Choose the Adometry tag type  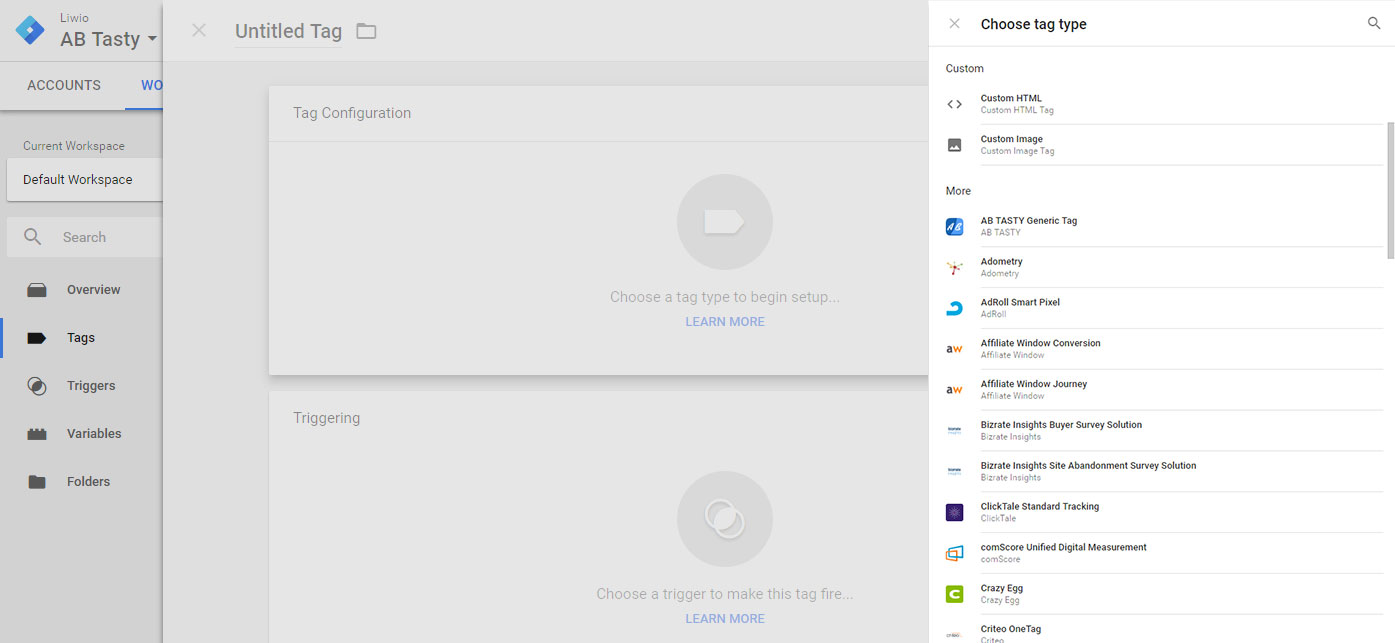pyautogui.click(x=1164, y=267)
